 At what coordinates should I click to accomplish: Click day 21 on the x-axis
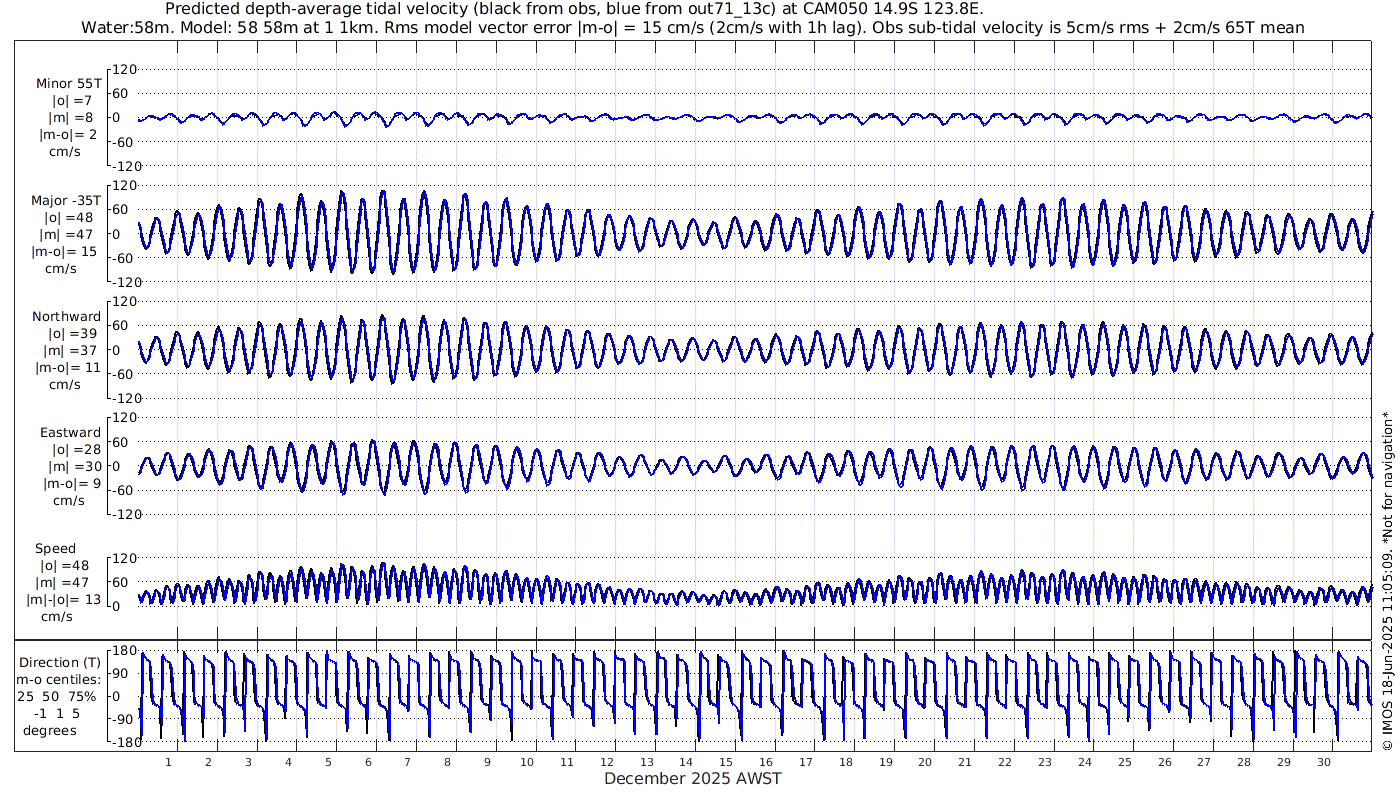click(x=965, y=762)
